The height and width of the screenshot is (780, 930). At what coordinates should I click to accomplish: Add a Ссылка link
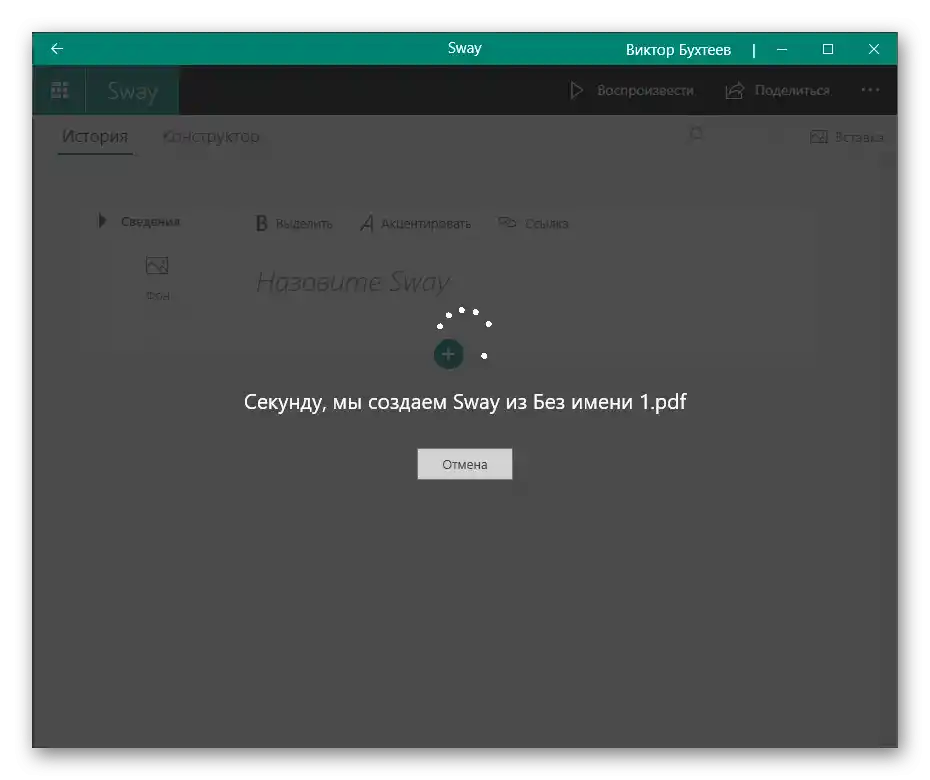pos(533,223)
